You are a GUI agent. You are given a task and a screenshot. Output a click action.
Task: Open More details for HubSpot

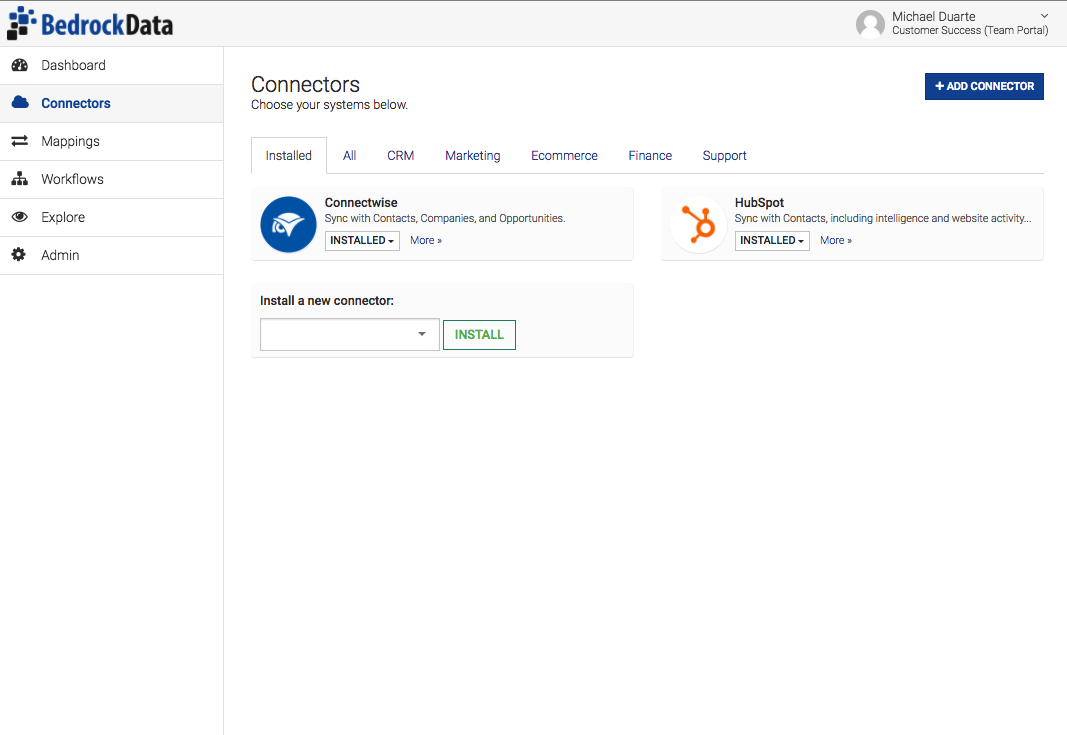tap(835, 240)
